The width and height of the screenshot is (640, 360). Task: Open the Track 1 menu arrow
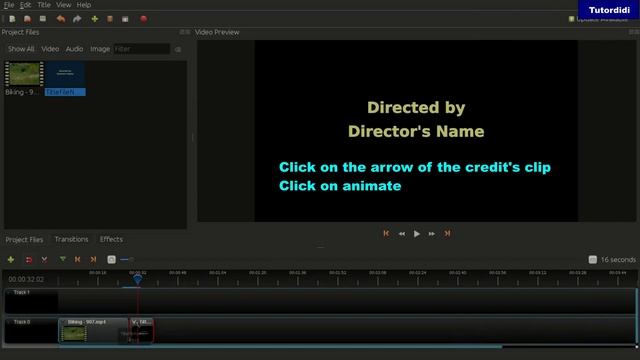(x=9, y=292)
